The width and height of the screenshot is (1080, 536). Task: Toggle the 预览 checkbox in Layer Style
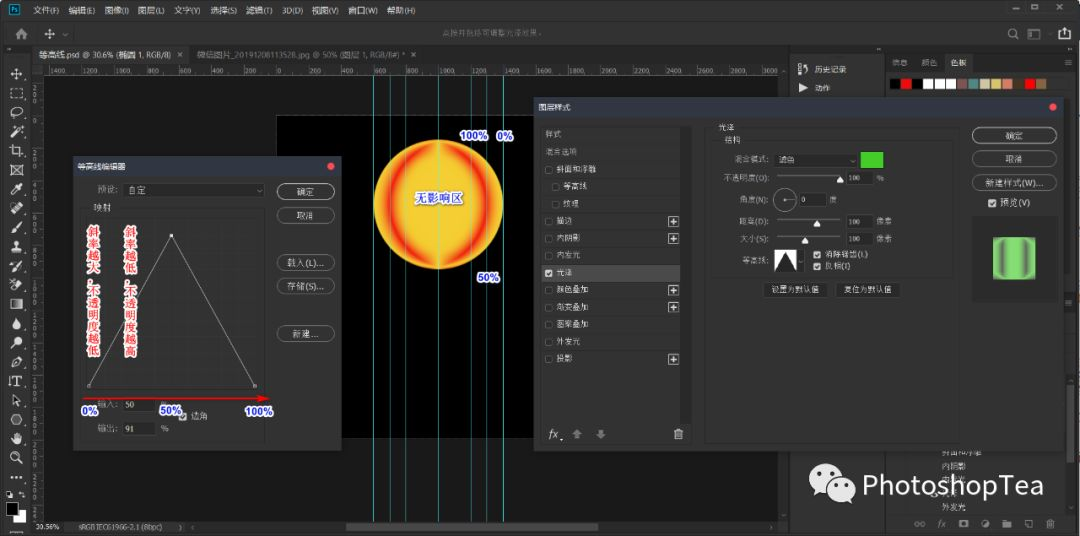click(x=992, y=203)
